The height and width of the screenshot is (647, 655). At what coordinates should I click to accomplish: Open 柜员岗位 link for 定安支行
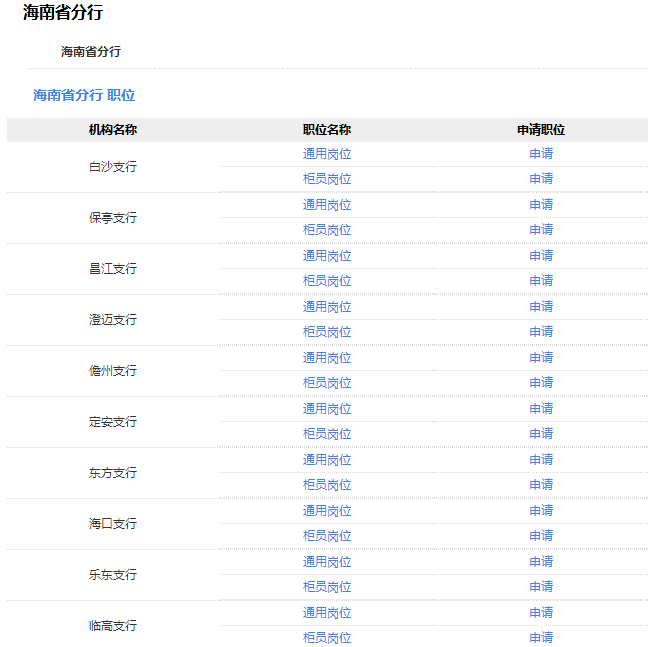327,434
